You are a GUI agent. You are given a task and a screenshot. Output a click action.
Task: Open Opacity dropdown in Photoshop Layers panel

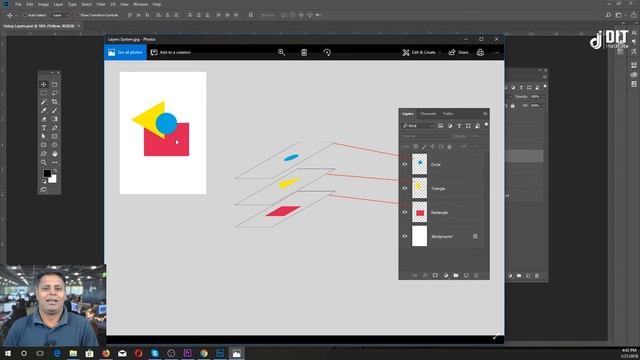coord(544,97)
